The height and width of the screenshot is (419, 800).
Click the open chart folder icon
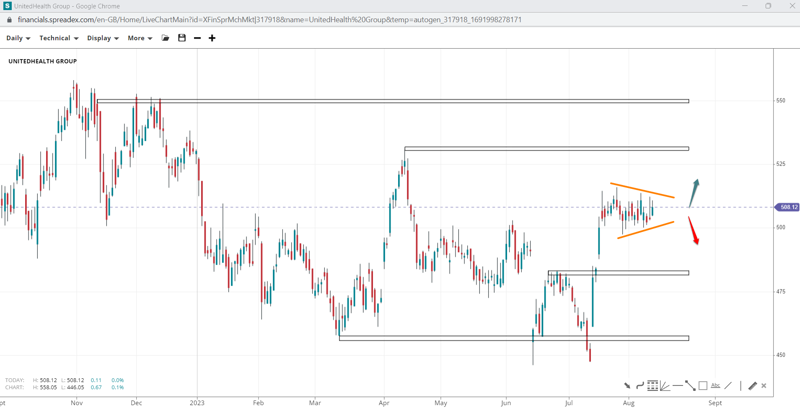click(x=166, y=38)
